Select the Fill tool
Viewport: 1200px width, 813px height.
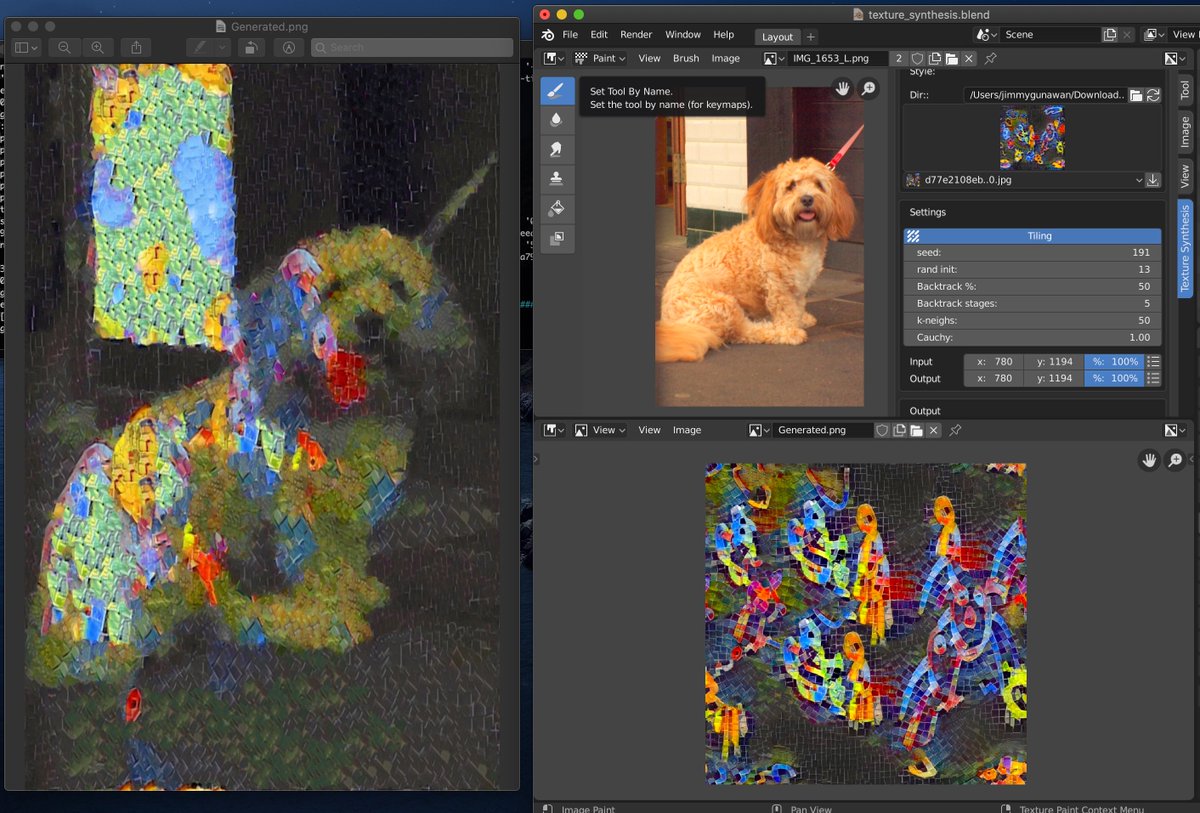[x=556, y=208]
